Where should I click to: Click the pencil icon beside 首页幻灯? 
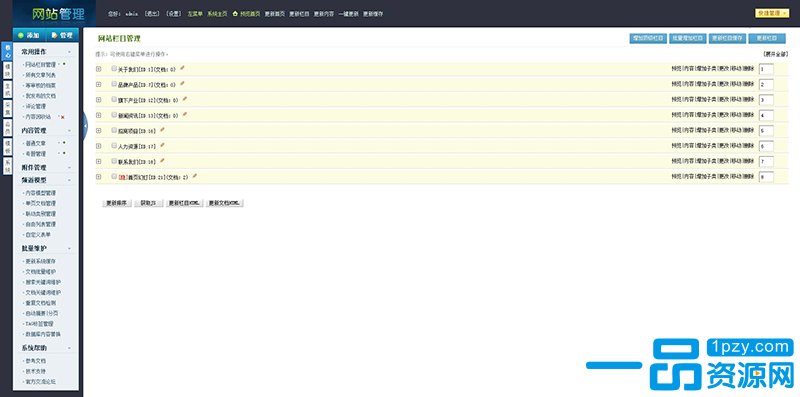(194, 176)
